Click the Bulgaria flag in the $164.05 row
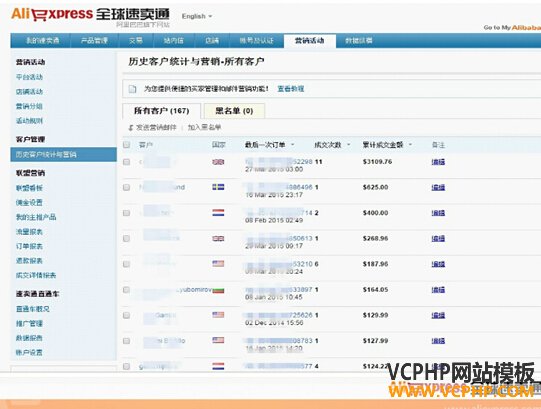The height and width of the screenshot is (409, 541). pyautogui.click(x=218, y=290)
